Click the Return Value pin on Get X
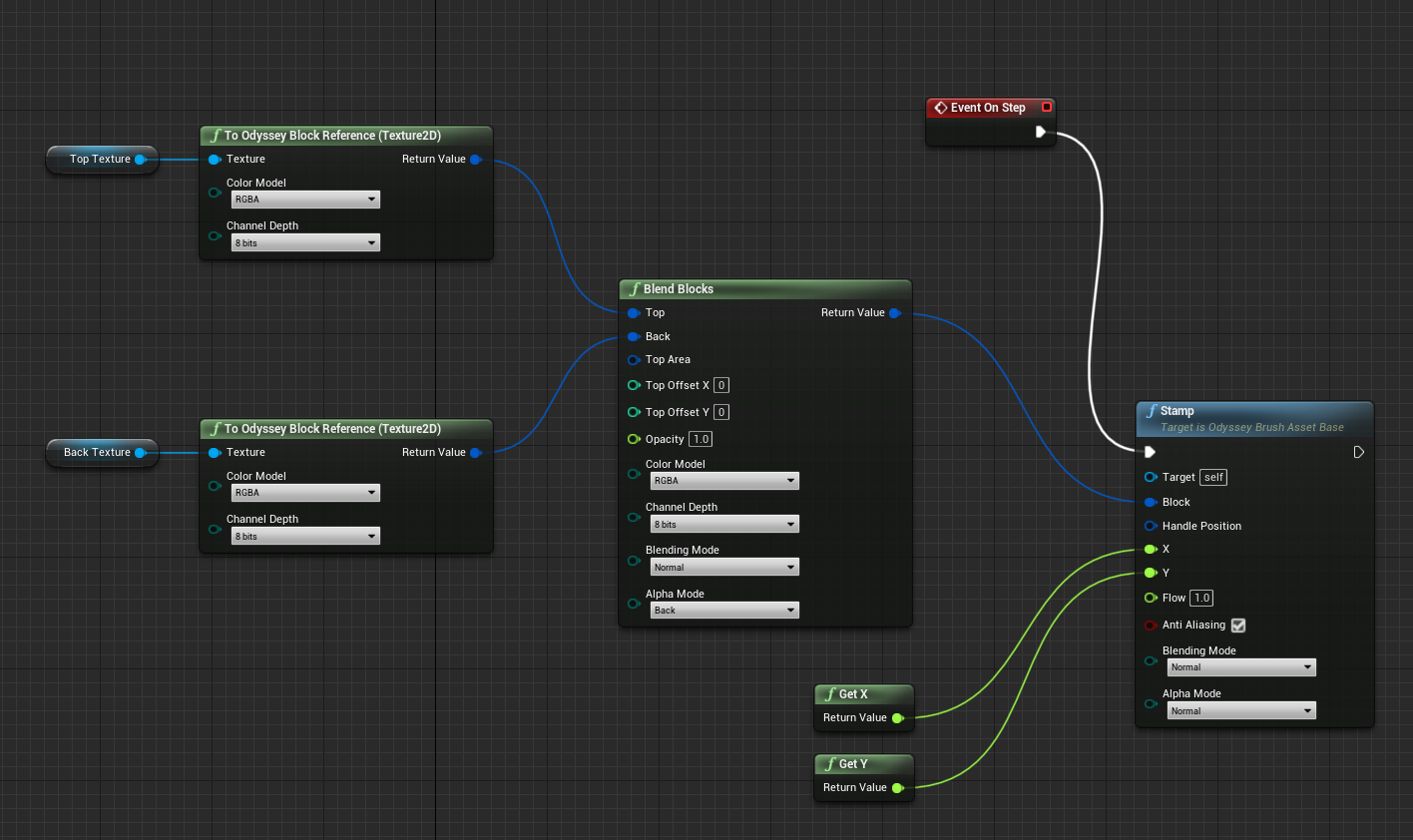1413x840 pixels. (x=898, y=717)
